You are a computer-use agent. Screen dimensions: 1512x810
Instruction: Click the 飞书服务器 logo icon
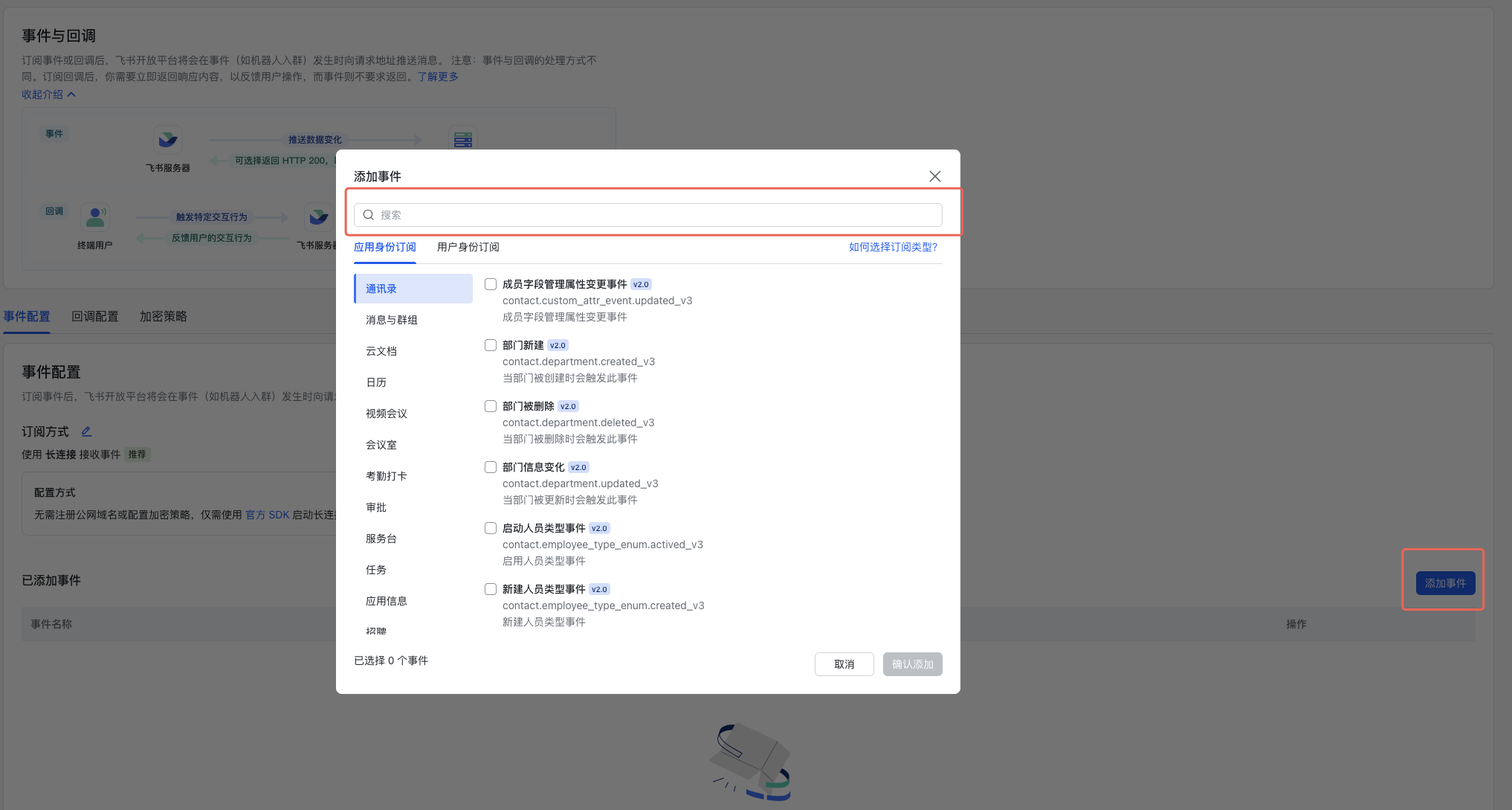[x=168, y=140]
